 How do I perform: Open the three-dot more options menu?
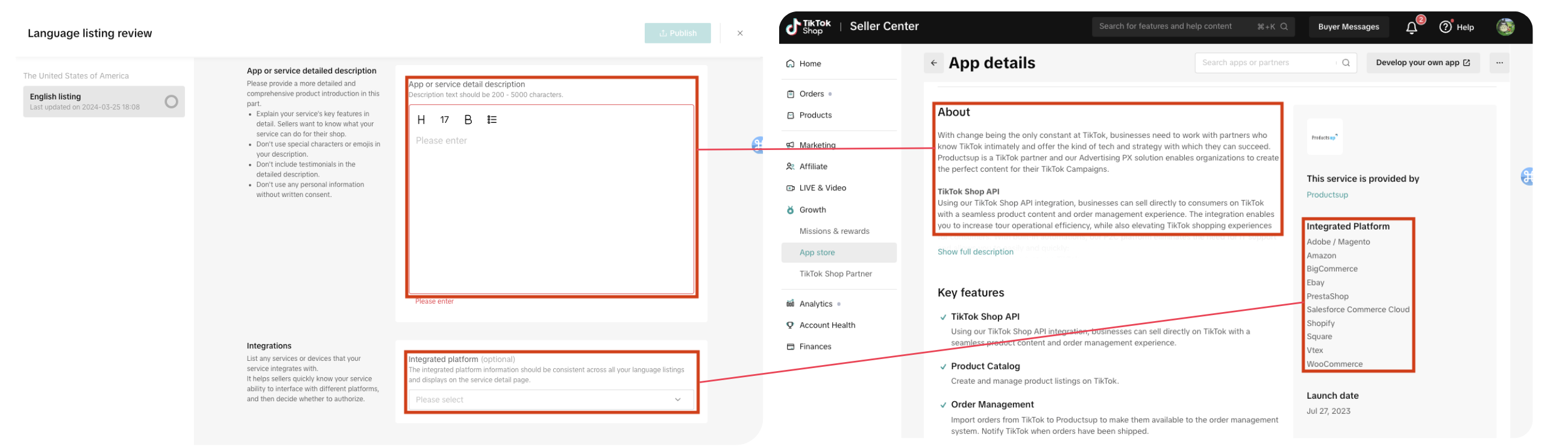pyautogui.click(x=1499, y=63)
